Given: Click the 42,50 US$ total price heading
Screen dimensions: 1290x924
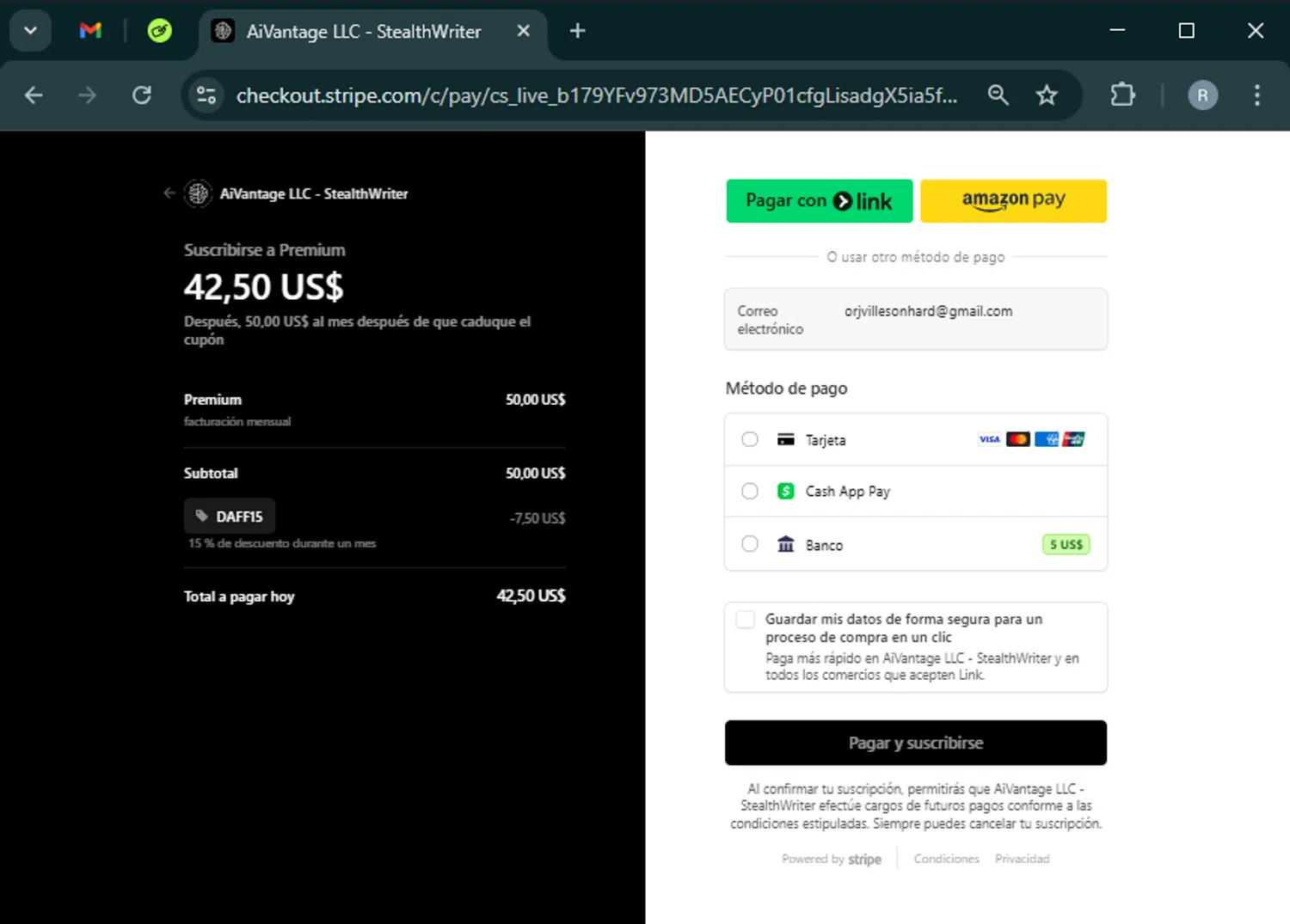Looking at the screenshot, I should (263, 286).
